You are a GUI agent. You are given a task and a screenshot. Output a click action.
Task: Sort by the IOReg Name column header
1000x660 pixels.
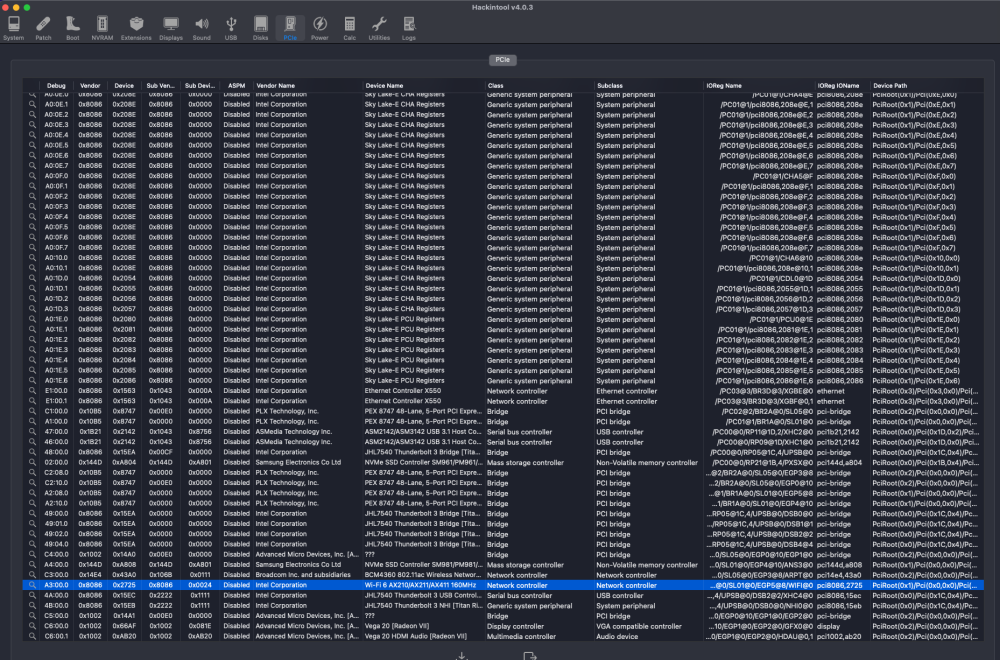(x=760, y=85)
